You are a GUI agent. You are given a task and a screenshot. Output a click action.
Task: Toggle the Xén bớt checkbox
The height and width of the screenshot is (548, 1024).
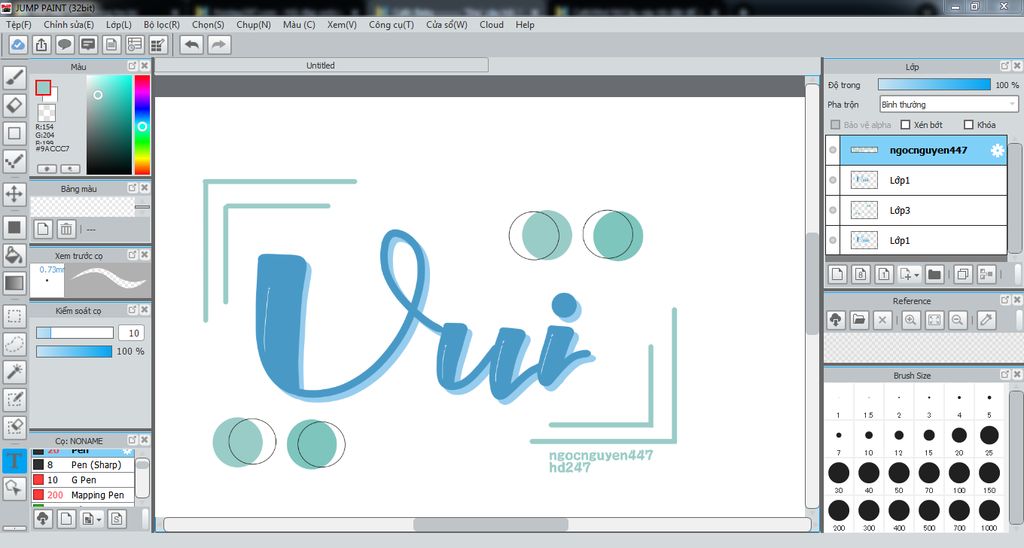[x=905, y=125]
